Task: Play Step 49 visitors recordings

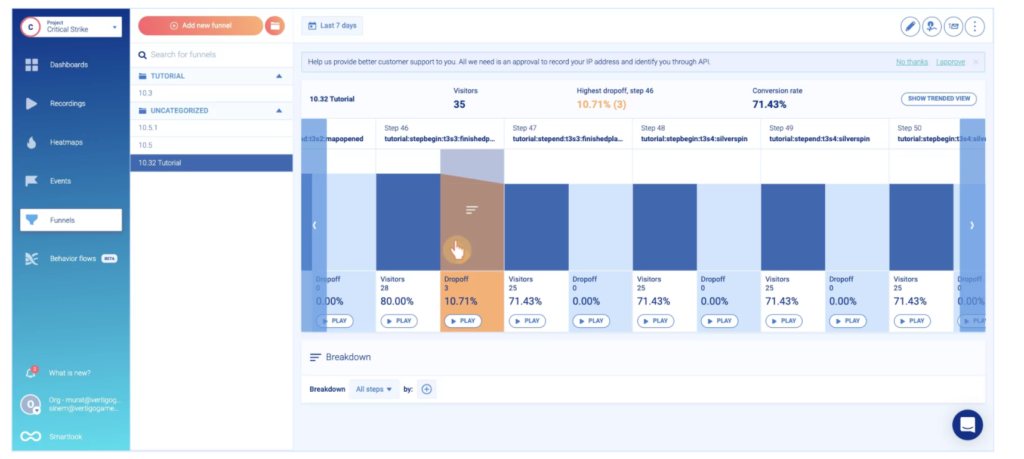Action: click(x=784, y=321)
